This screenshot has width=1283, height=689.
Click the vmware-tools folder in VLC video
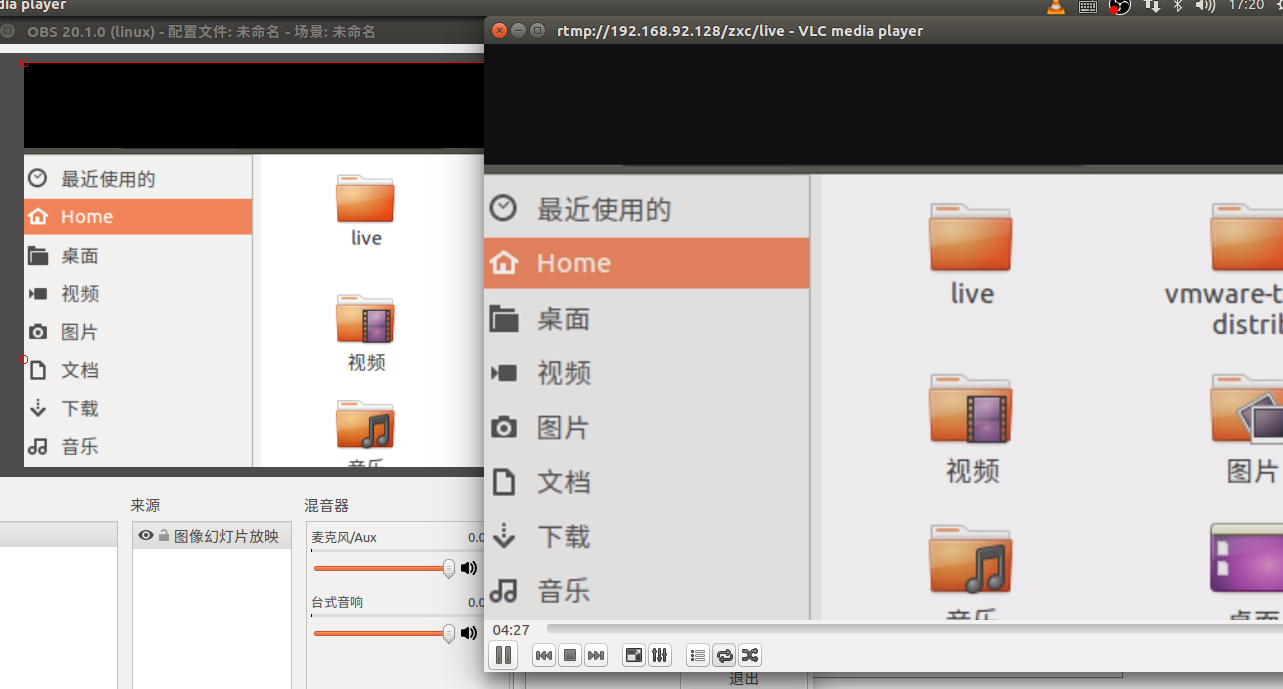(x=1246, y=238)
